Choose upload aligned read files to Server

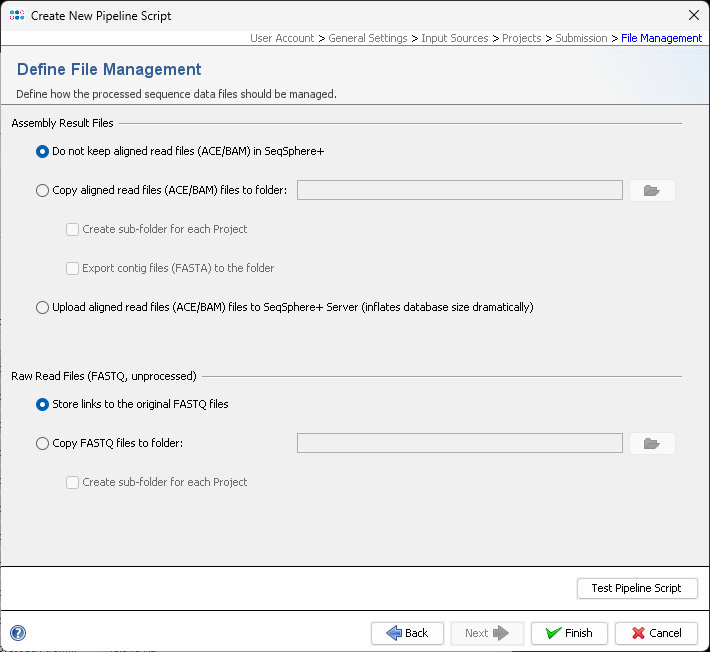tap(42, 308)
